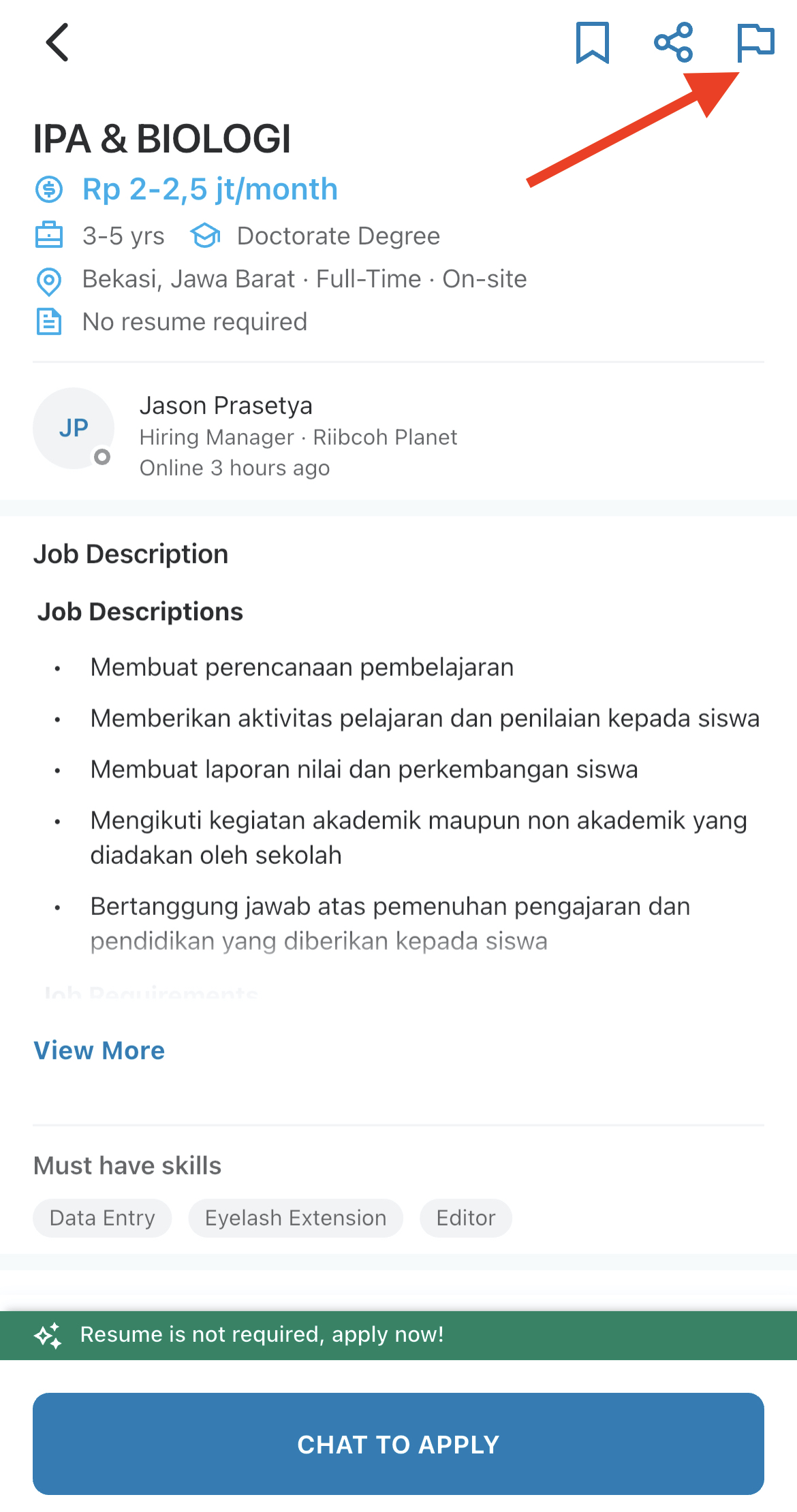The height and width of the screenshot is (1512, 797).
Task: Select the Editor skill chip
Action: [466, 1218]
